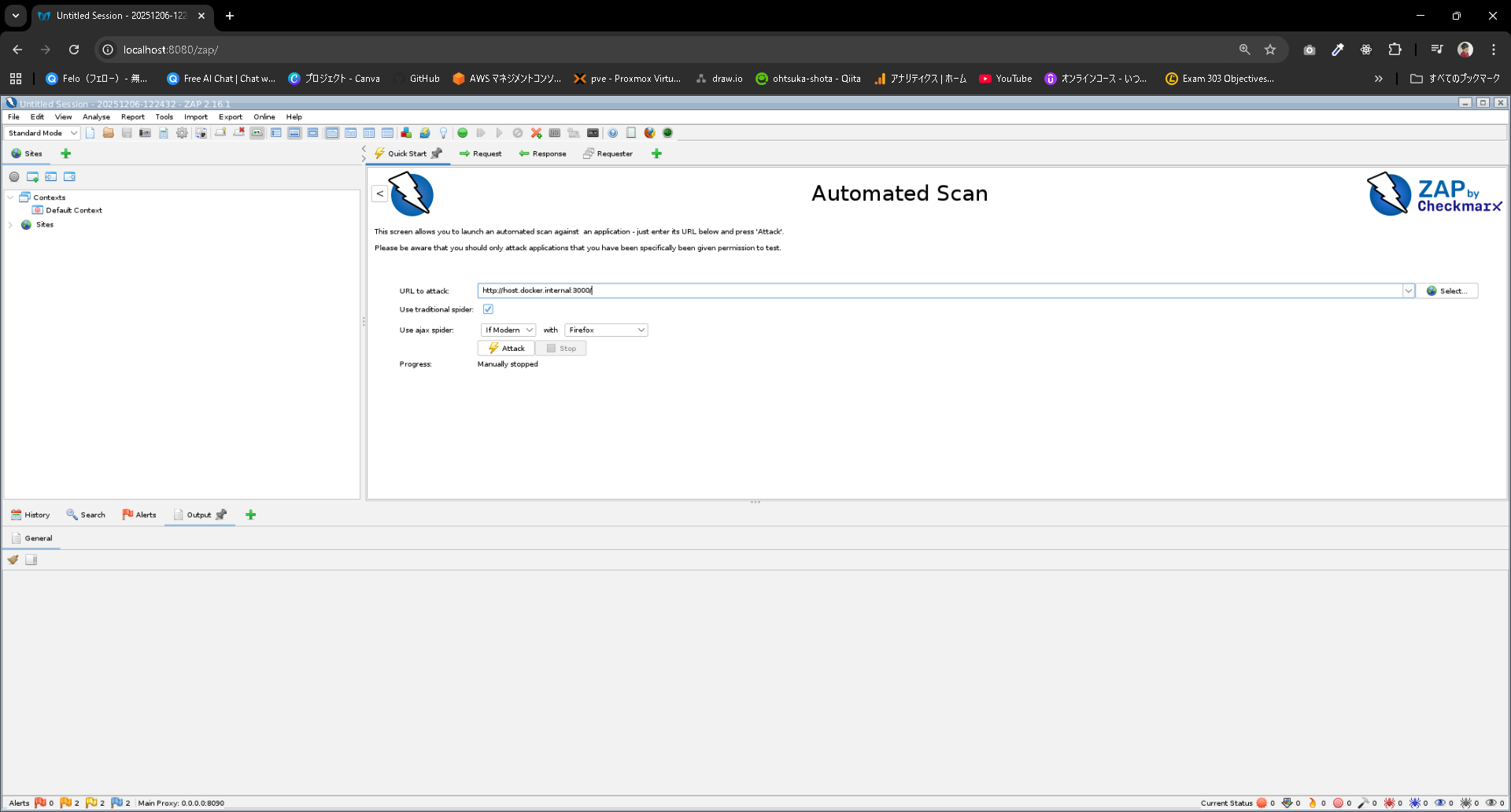The image size is (1511, 812).
Task: Click the Firefox browser launch icon
Action: click(649, 133)
